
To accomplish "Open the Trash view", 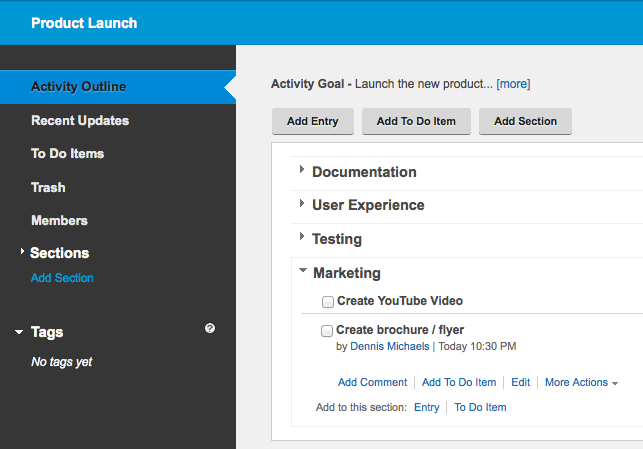I will click(48, 187).
